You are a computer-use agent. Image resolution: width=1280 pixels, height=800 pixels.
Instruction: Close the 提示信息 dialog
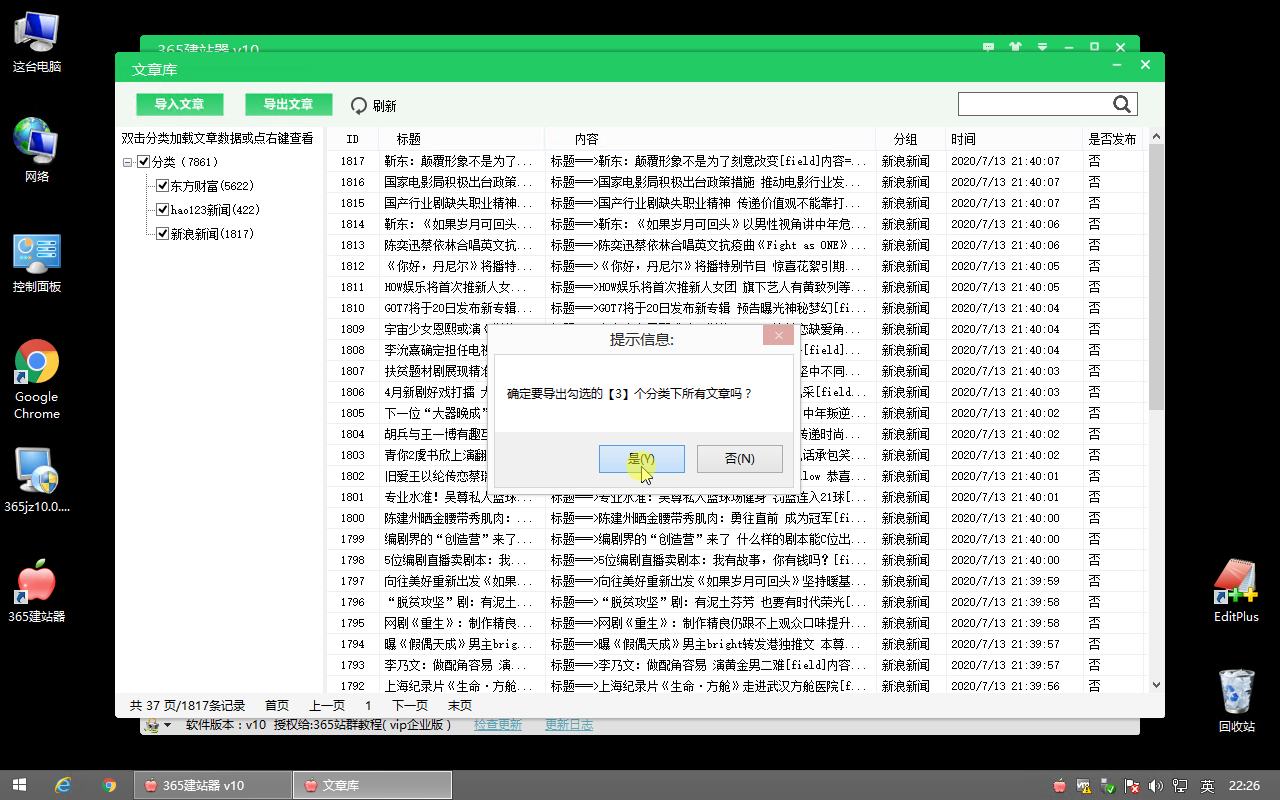(x=777, y=336)
